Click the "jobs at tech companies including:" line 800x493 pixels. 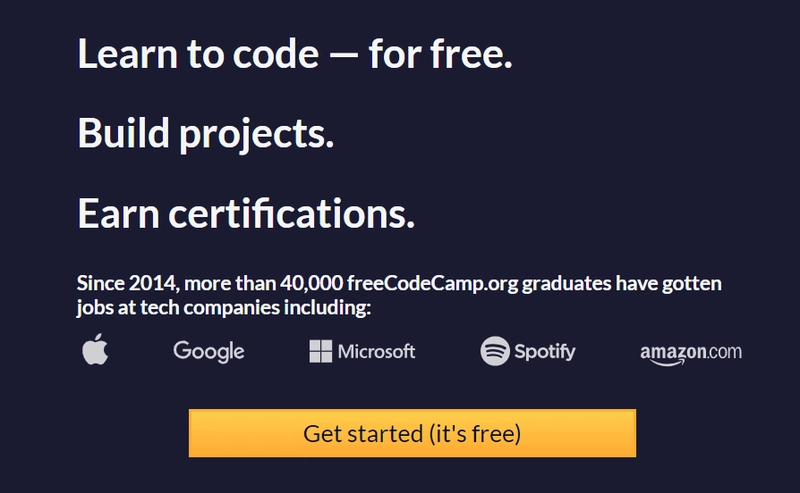(x=224, y=308)
